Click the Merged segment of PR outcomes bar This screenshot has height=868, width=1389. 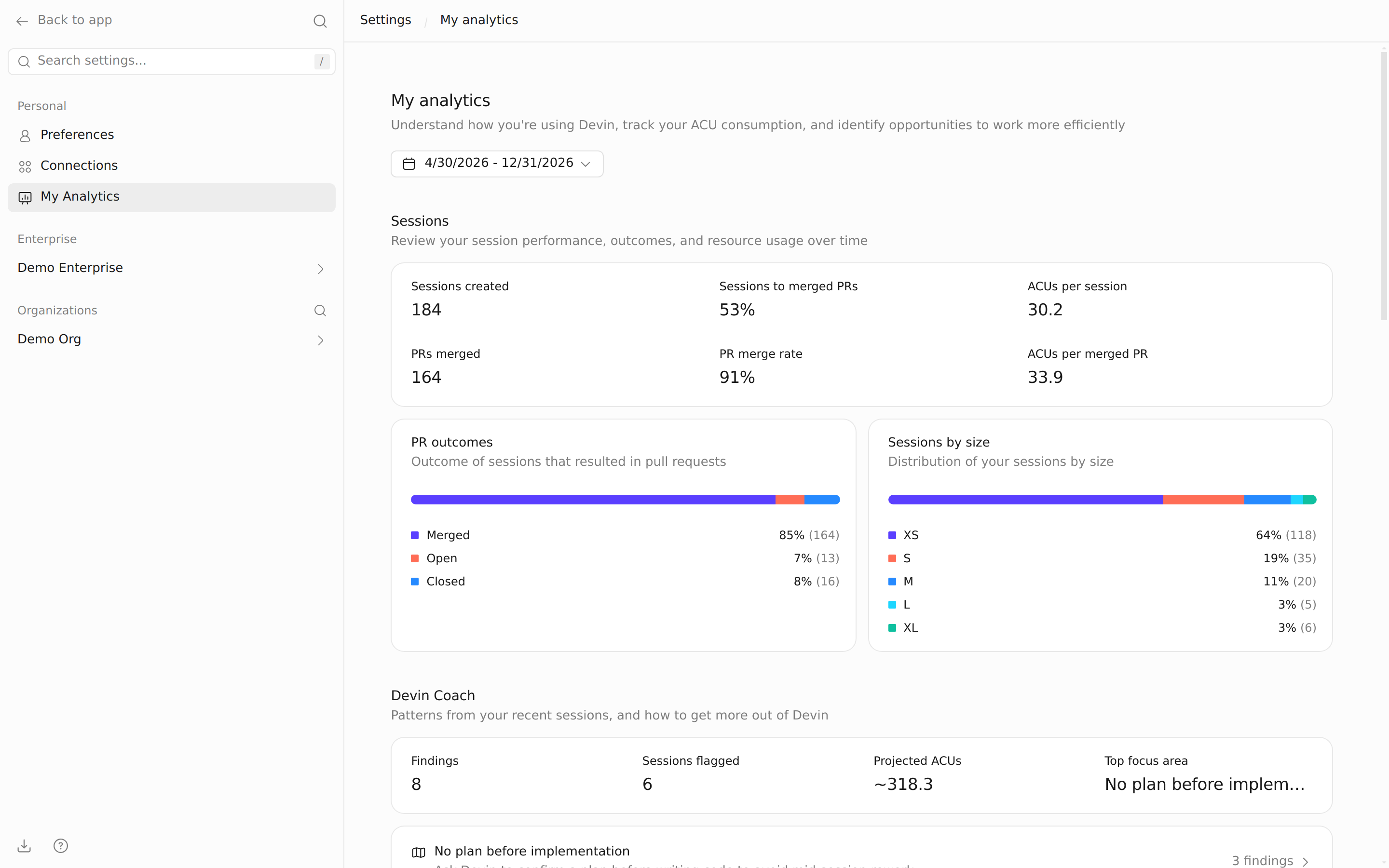tap(593, 500)
